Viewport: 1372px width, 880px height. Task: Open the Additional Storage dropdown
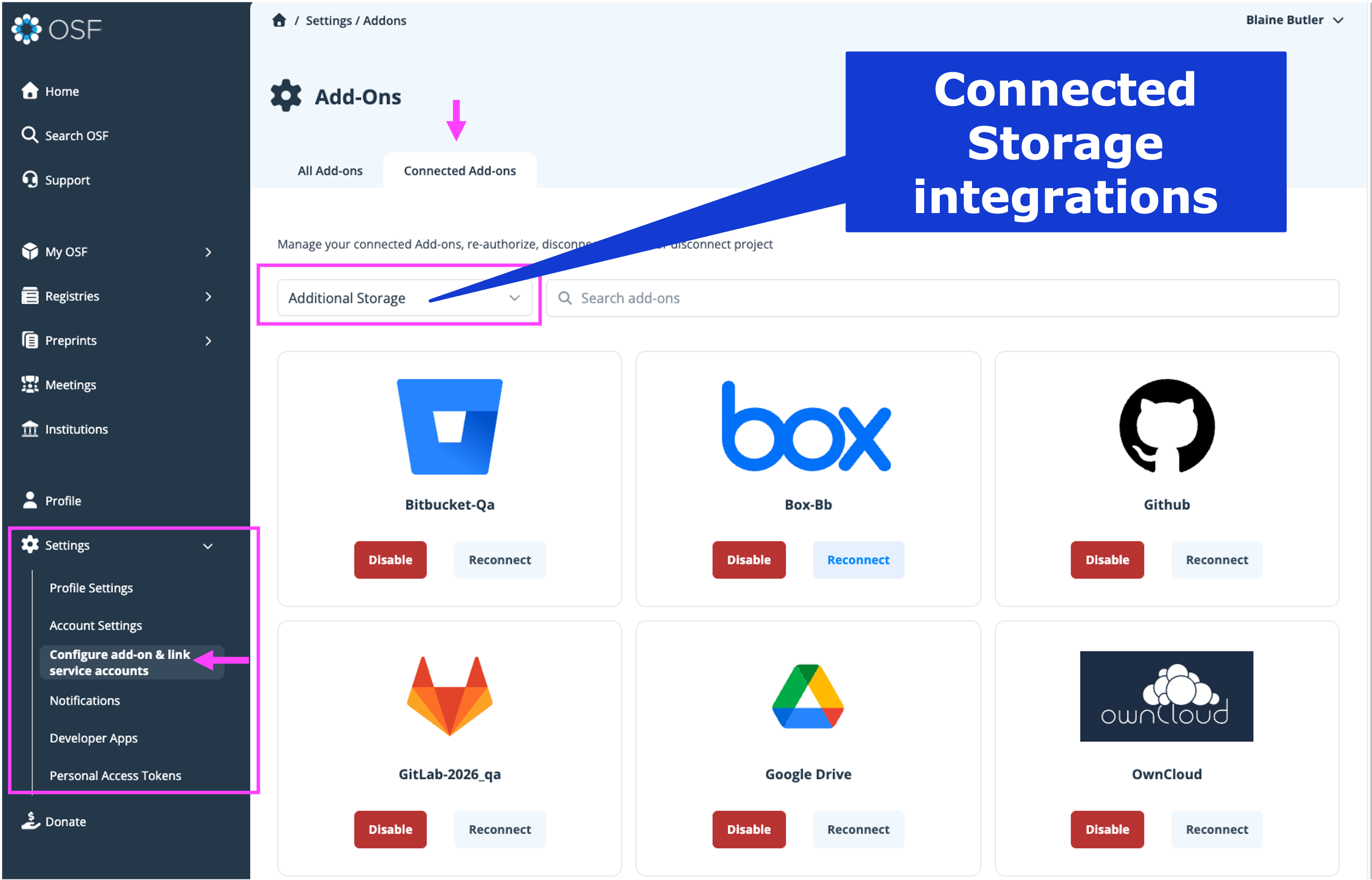click(x=404, y=298)
